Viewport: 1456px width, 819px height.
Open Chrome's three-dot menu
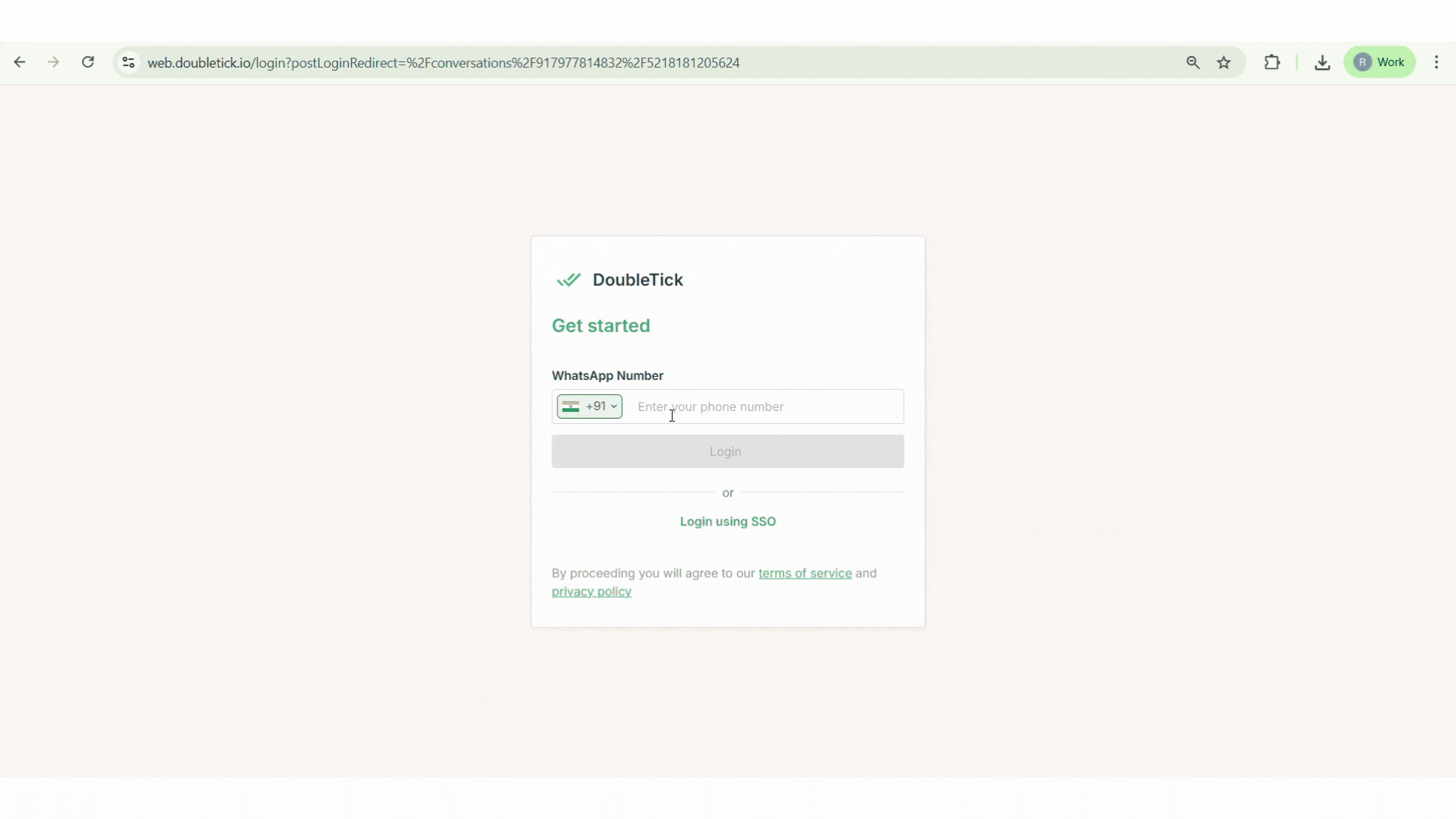pos(1436,62)
